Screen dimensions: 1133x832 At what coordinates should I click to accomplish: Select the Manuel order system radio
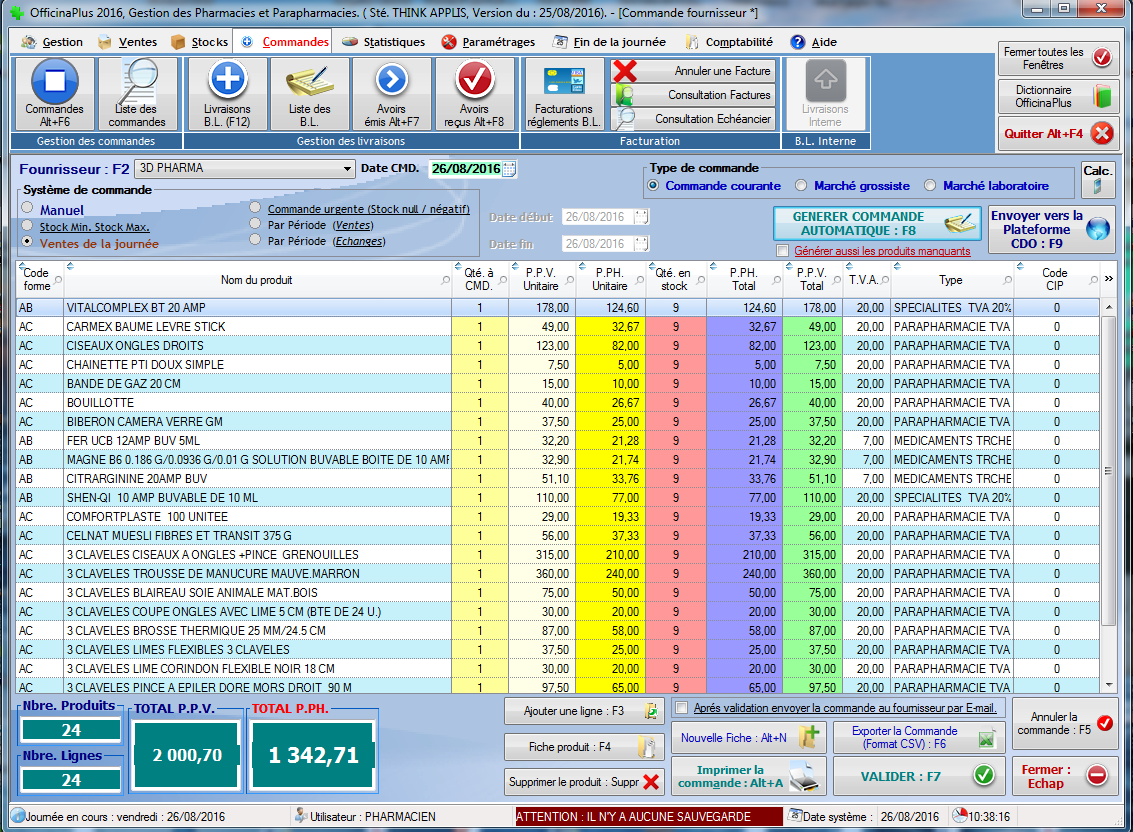point(28,209)
